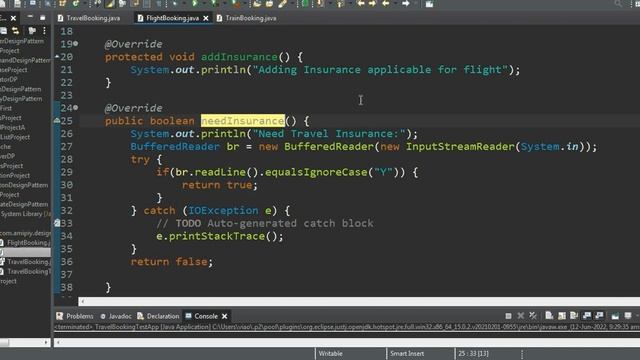Collapse the fold marker at line 24
The width and height of the screenshot is (640, 360).
[x=76, y=108]
